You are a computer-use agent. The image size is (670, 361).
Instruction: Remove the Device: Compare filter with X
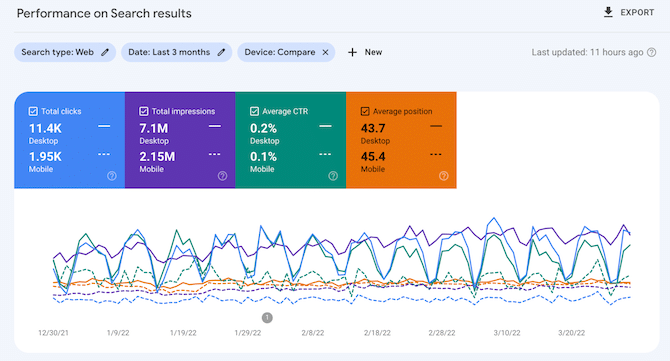tap(325, 52)
